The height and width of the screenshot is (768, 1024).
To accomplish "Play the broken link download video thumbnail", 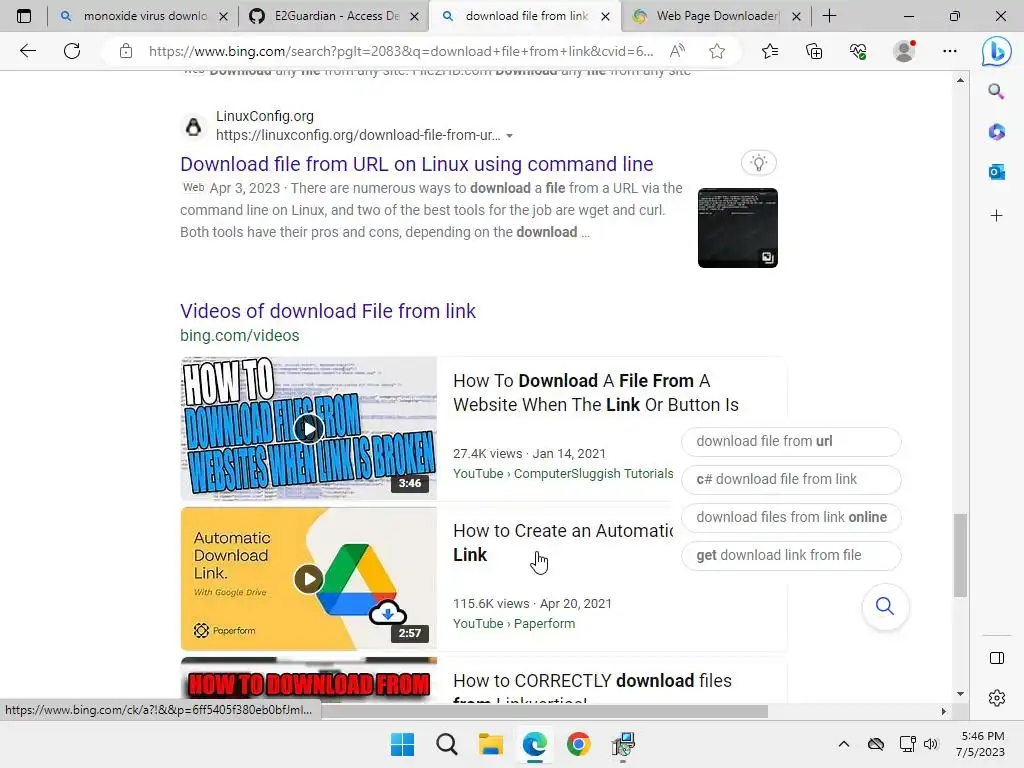I will (x=308, y=428).
